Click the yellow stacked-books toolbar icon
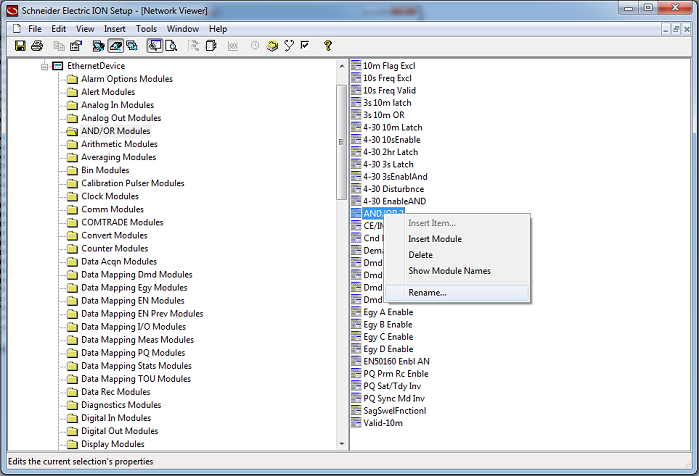 click(x=272, y=45)
